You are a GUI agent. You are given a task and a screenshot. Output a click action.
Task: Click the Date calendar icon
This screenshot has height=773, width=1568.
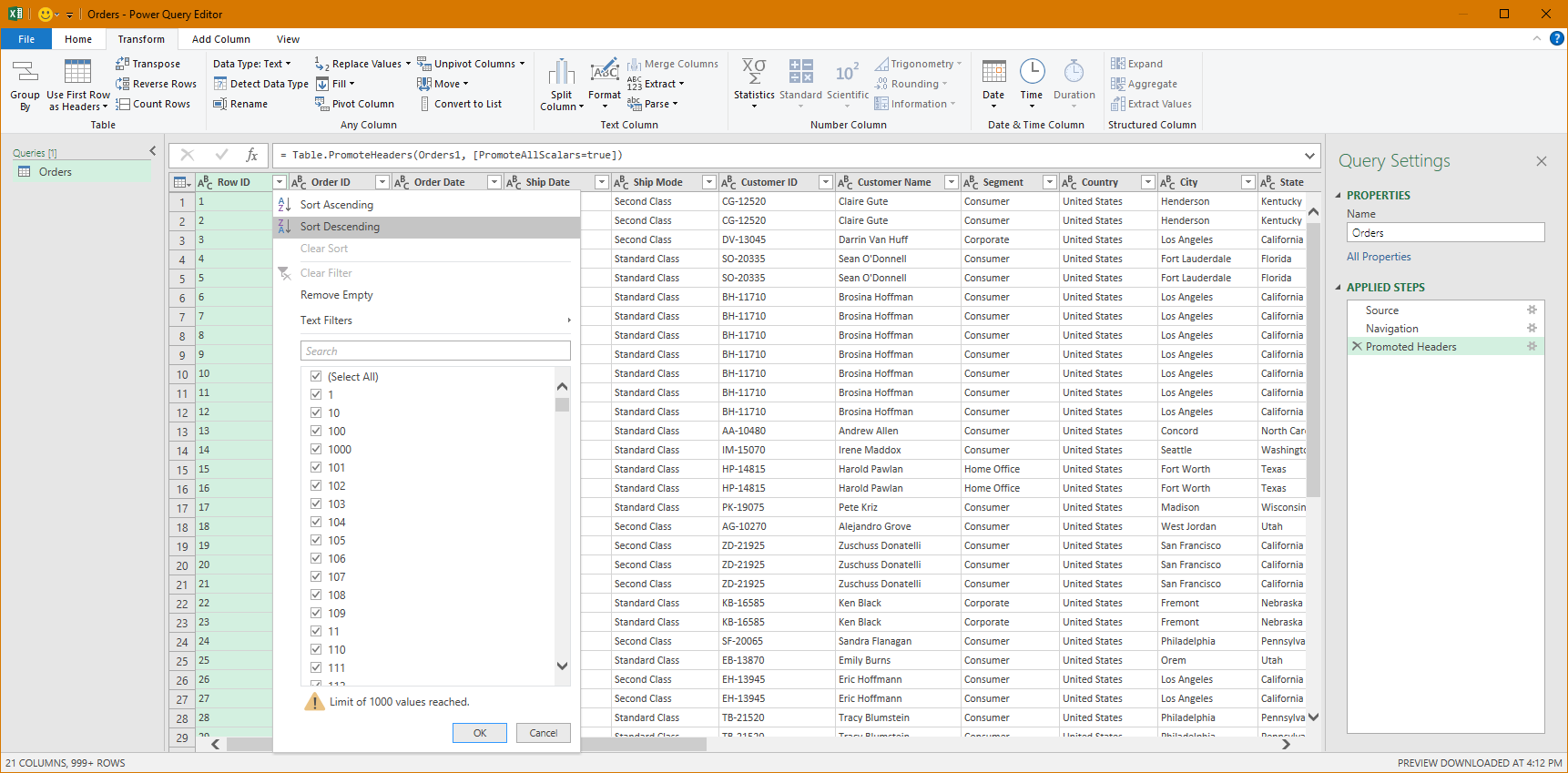pos(994,73)
